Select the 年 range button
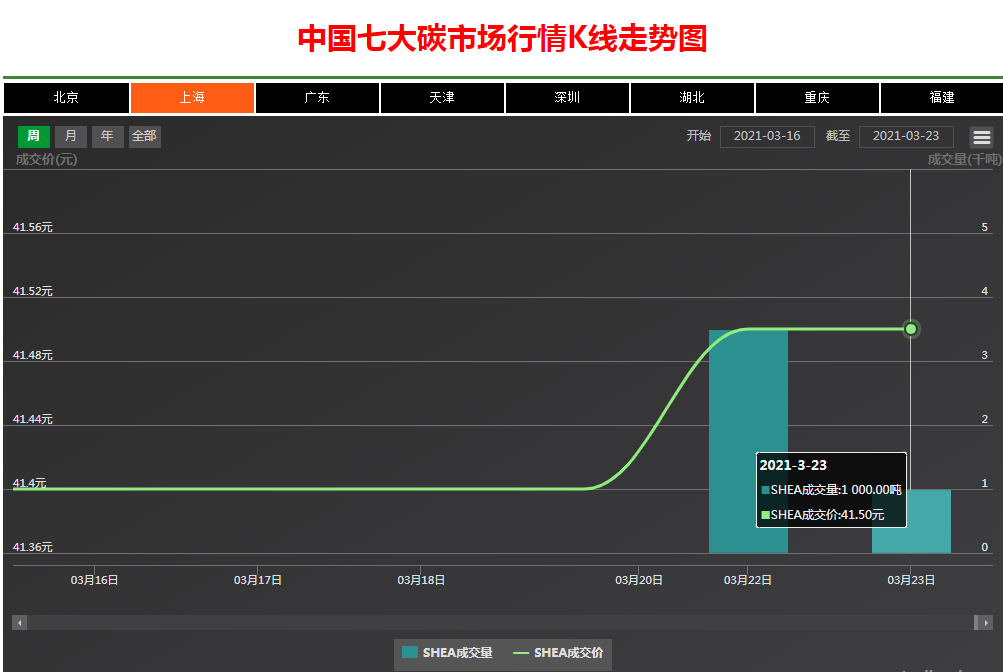 coord(107,136)
